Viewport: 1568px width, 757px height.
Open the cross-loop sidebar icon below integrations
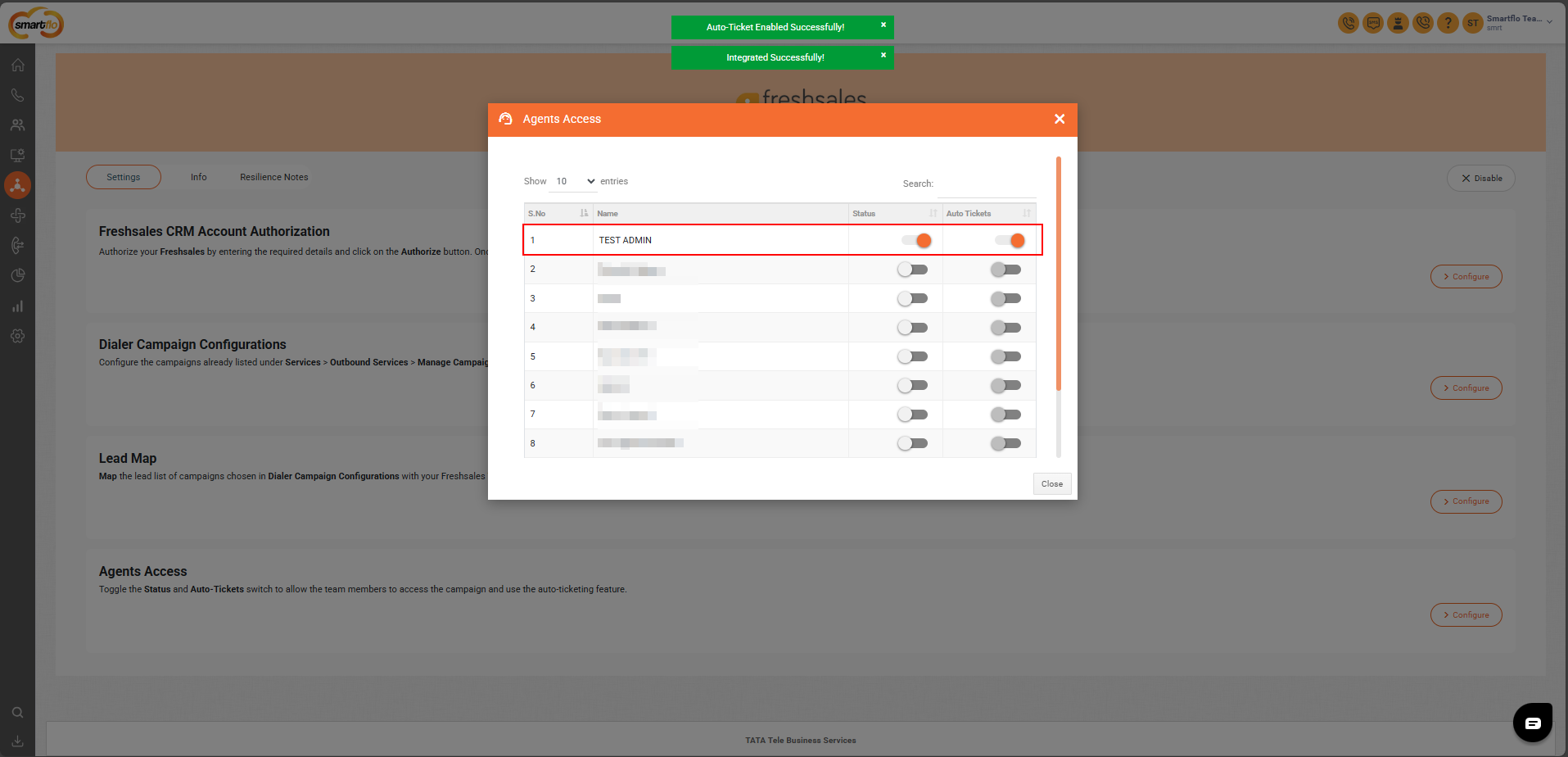pyautogui.click(x=17, y=215)
